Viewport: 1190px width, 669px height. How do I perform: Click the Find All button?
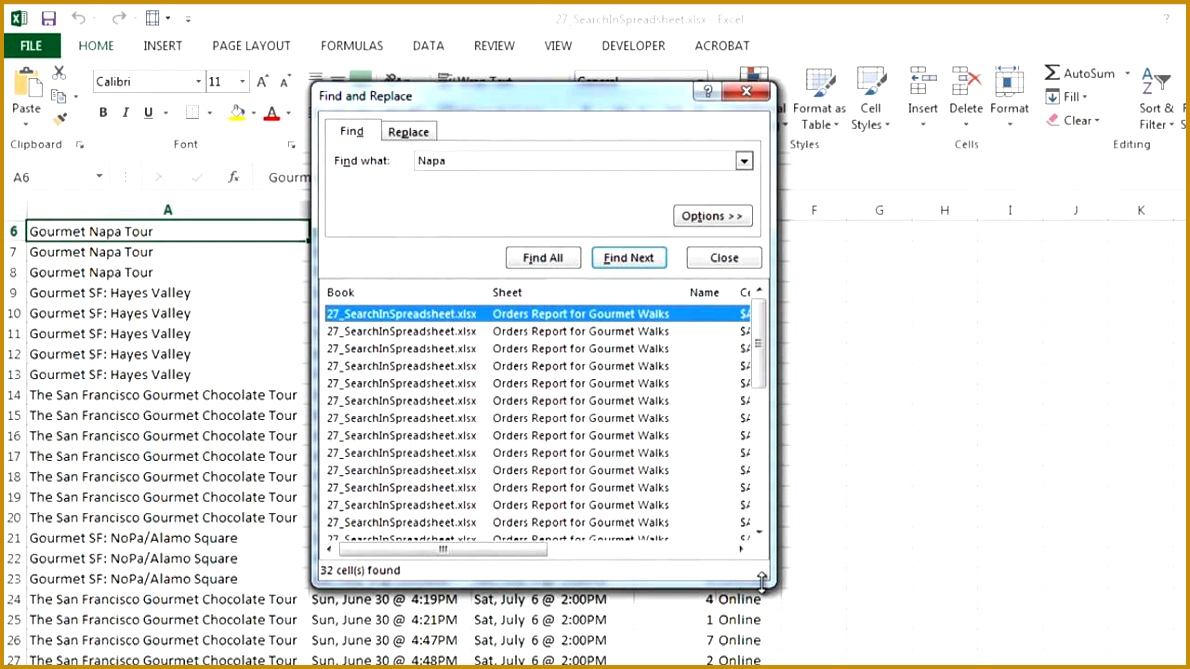point(543,258)
